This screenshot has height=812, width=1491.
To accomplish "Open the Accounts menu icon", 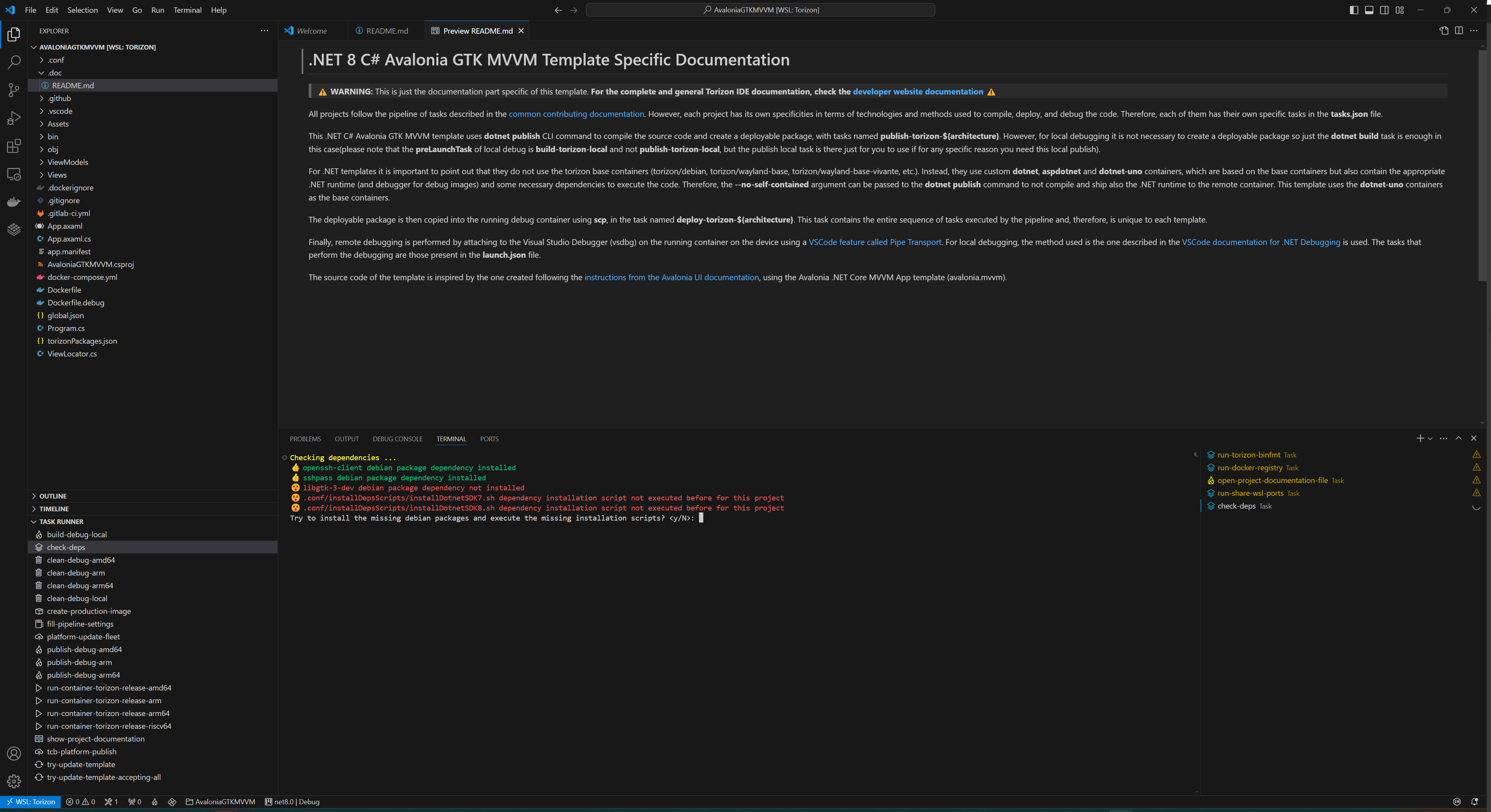I will 14,754.
